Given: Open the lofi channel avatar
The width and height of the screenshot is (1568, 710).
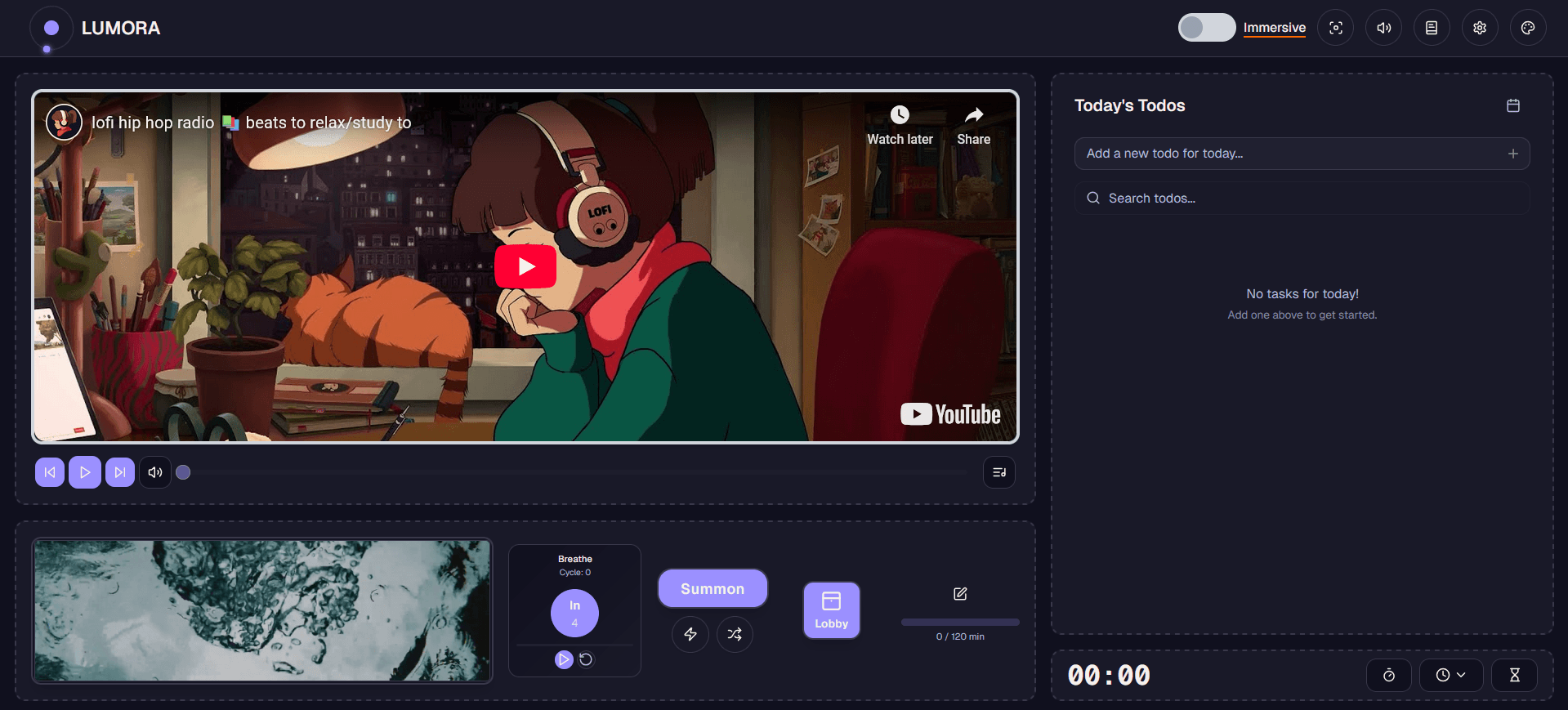Looking at the screenshot, I should [x=64, y=123].
